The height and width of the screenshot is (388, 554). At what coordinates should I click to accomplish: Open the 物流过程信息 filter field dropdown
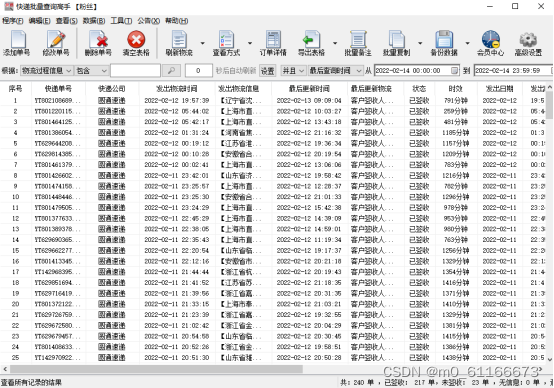47,71
